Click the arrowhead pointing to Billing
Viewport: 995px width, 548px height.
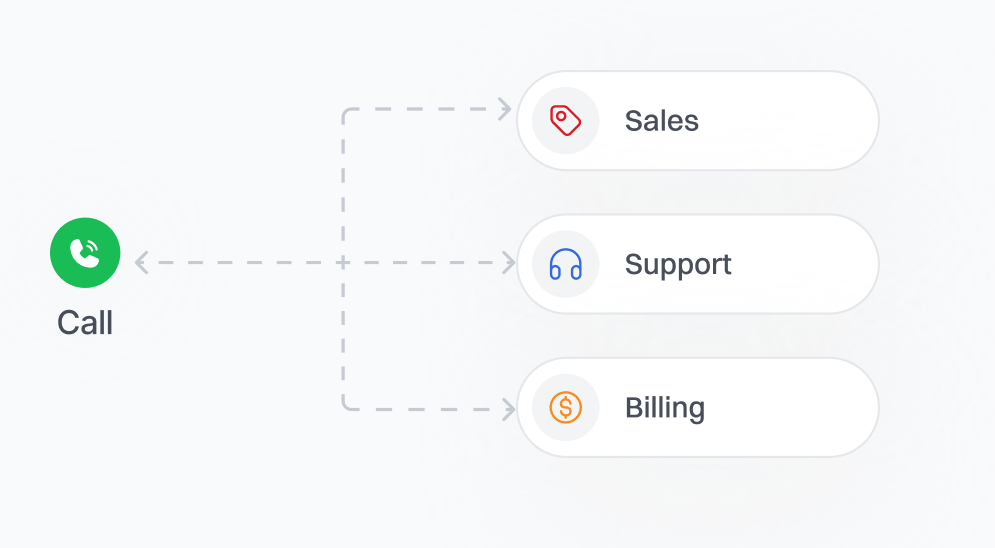508,408
